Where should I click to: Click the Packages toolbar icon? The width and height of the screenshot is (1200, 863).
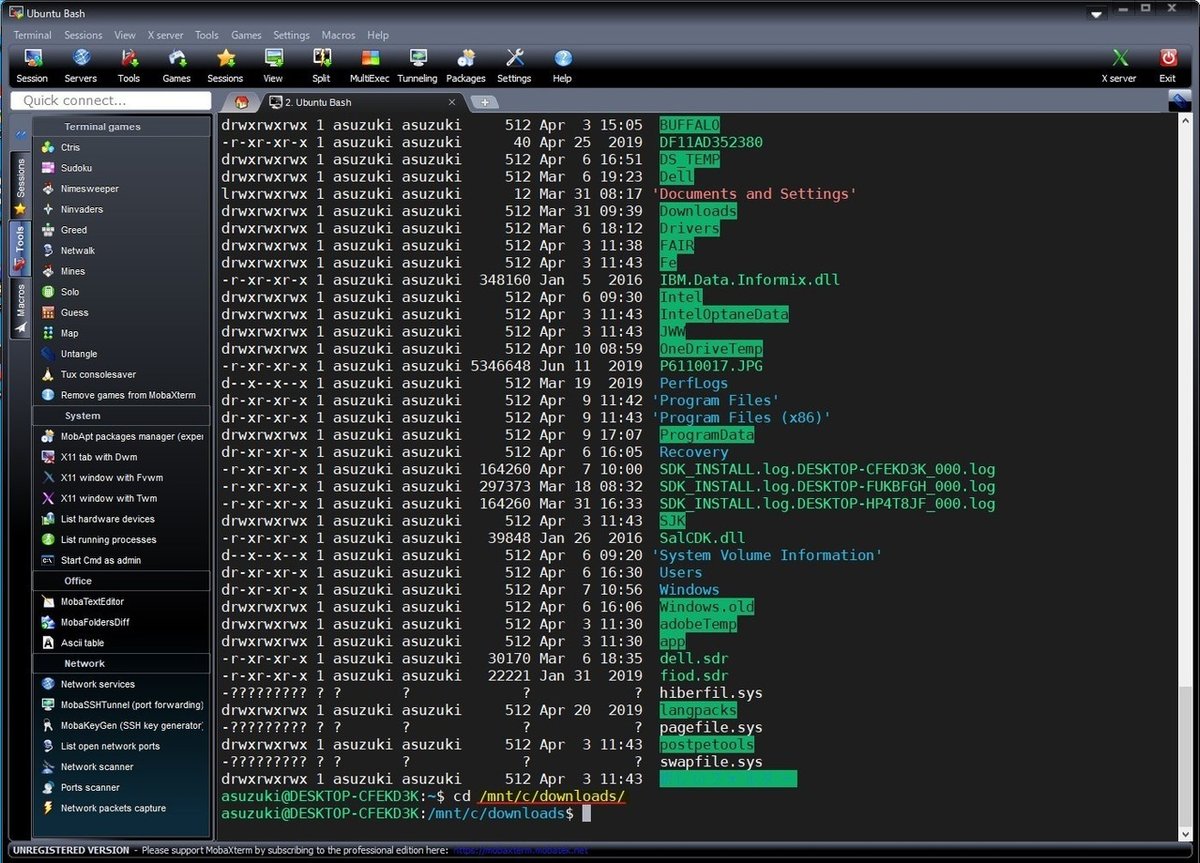coord(466,67)
